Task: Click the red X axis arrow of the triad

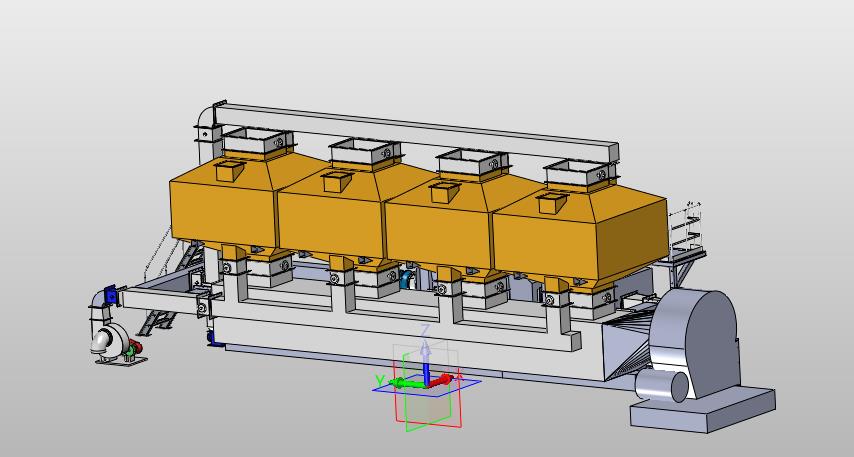Action: (440, 380)
